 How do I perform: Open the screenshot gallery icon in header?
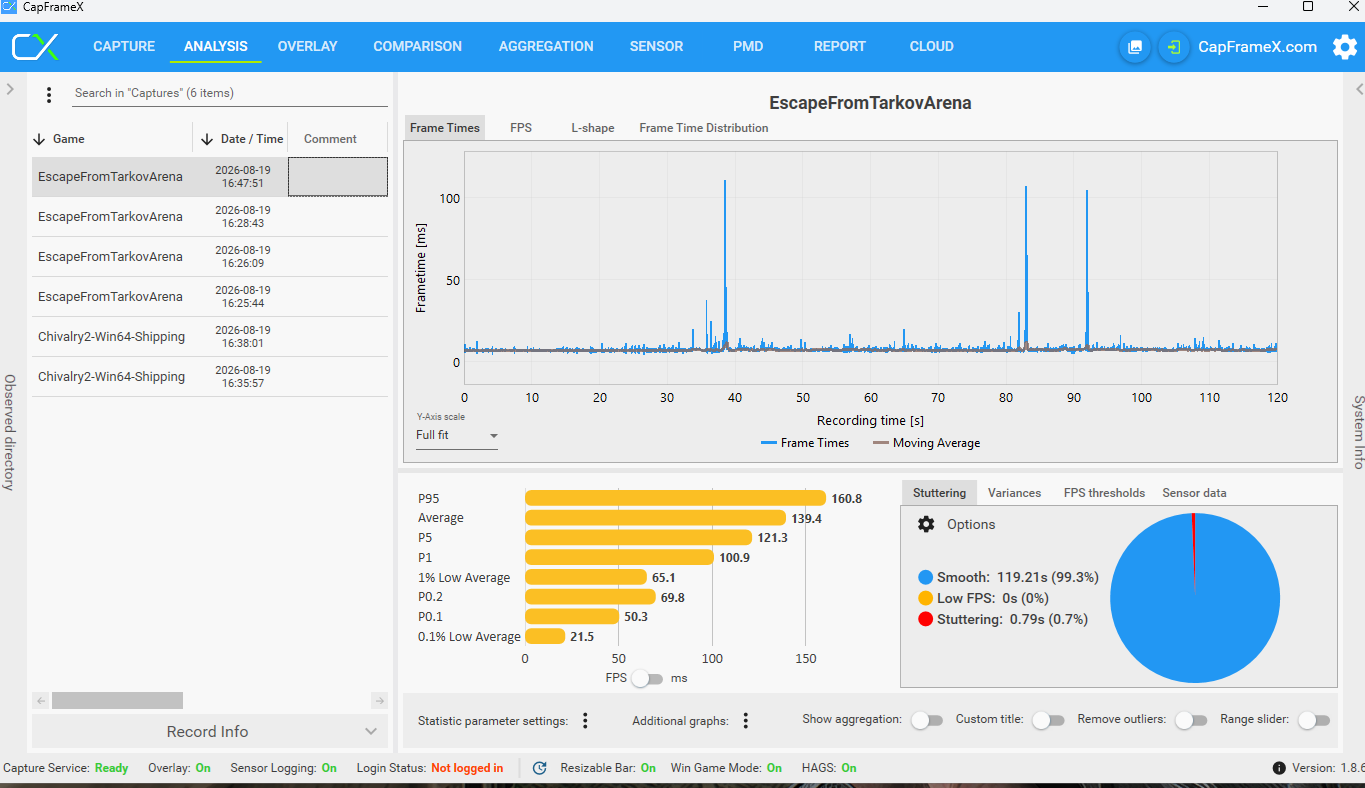[x=1134, y=47]
